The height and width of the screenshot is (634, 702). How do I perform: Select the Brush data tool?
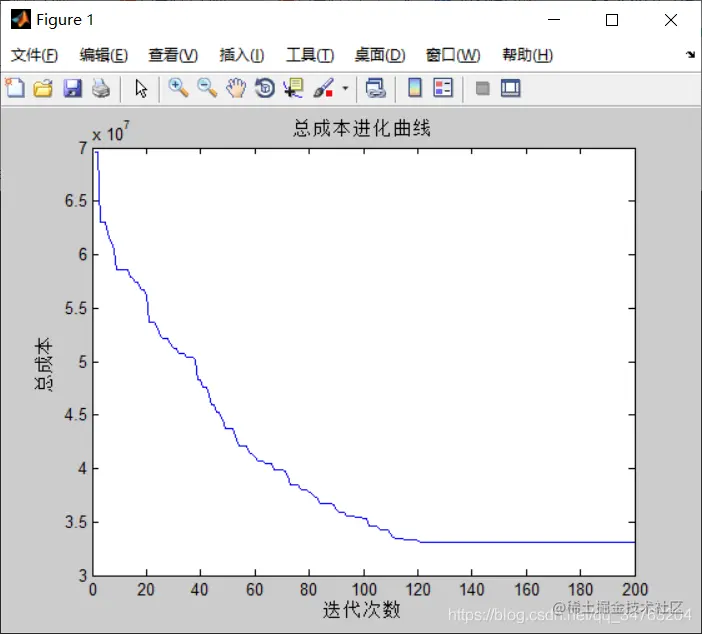pos(323,88)
